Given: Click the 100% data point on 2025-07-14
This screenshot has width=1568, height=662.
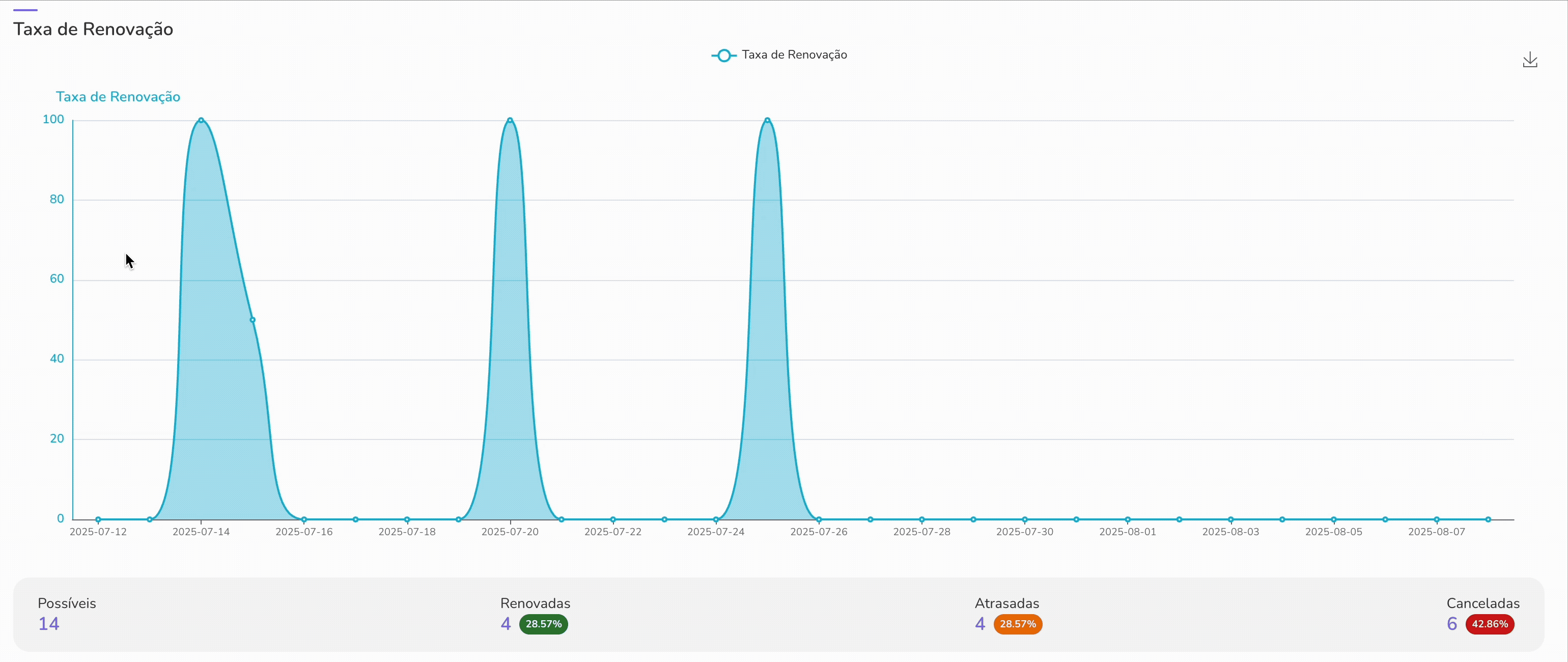Looking at the screenshot, I should tap(201, 120).
